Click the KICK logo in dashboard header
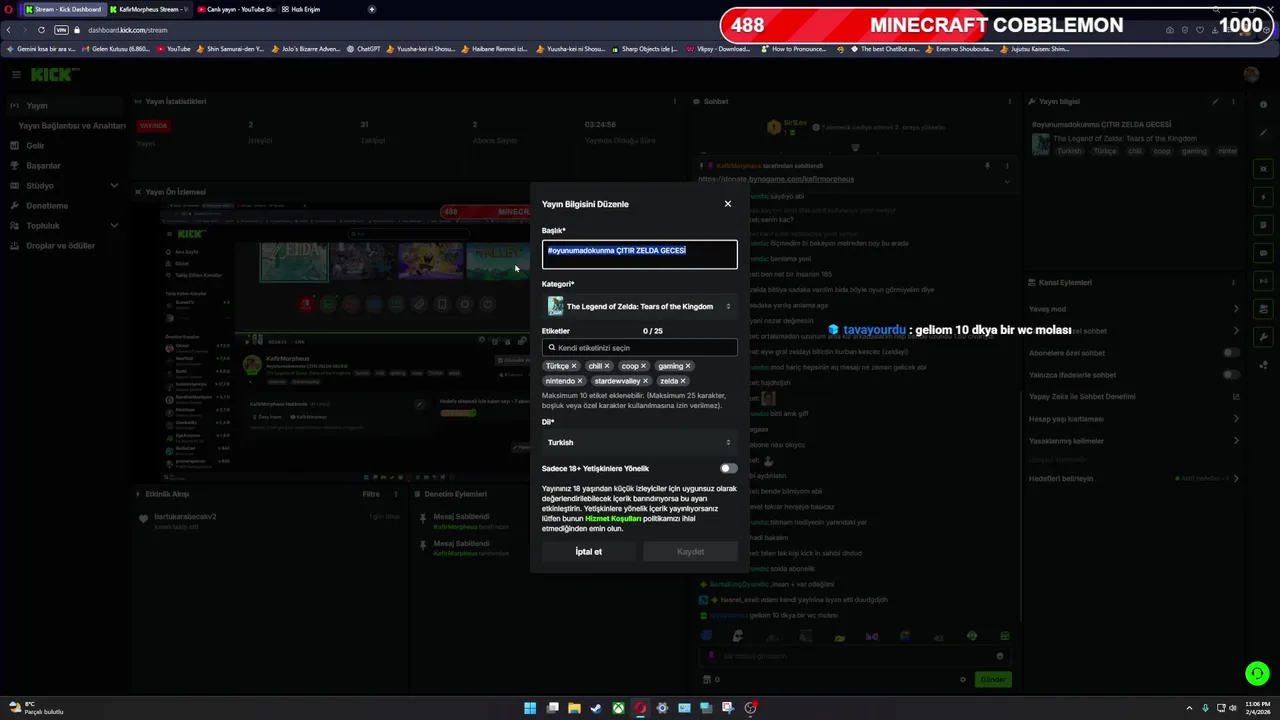The height and width of the screenshot is (720, 1280). click(x=50, y=74)
